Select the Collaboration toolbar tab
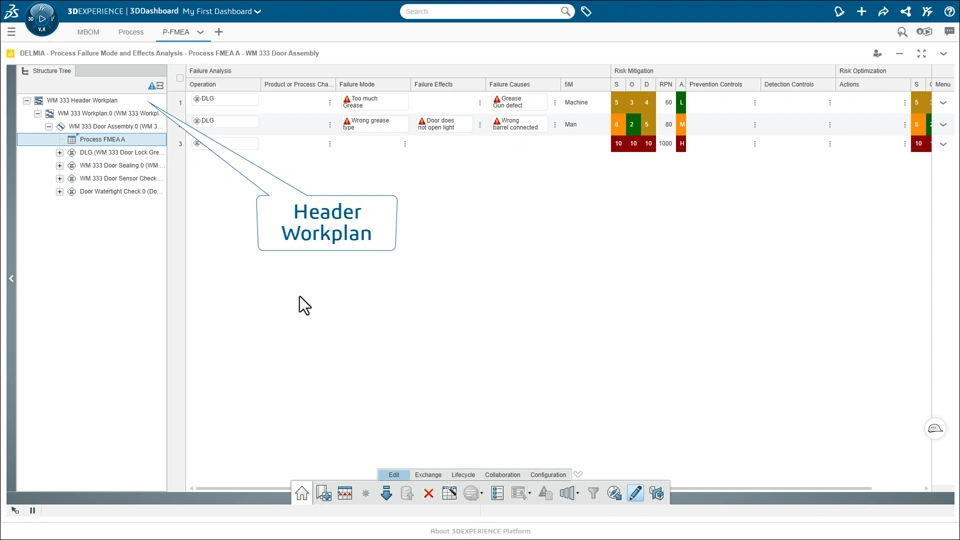Image resolution: width=960 pixels, height=540 pixels. [502, 474]
